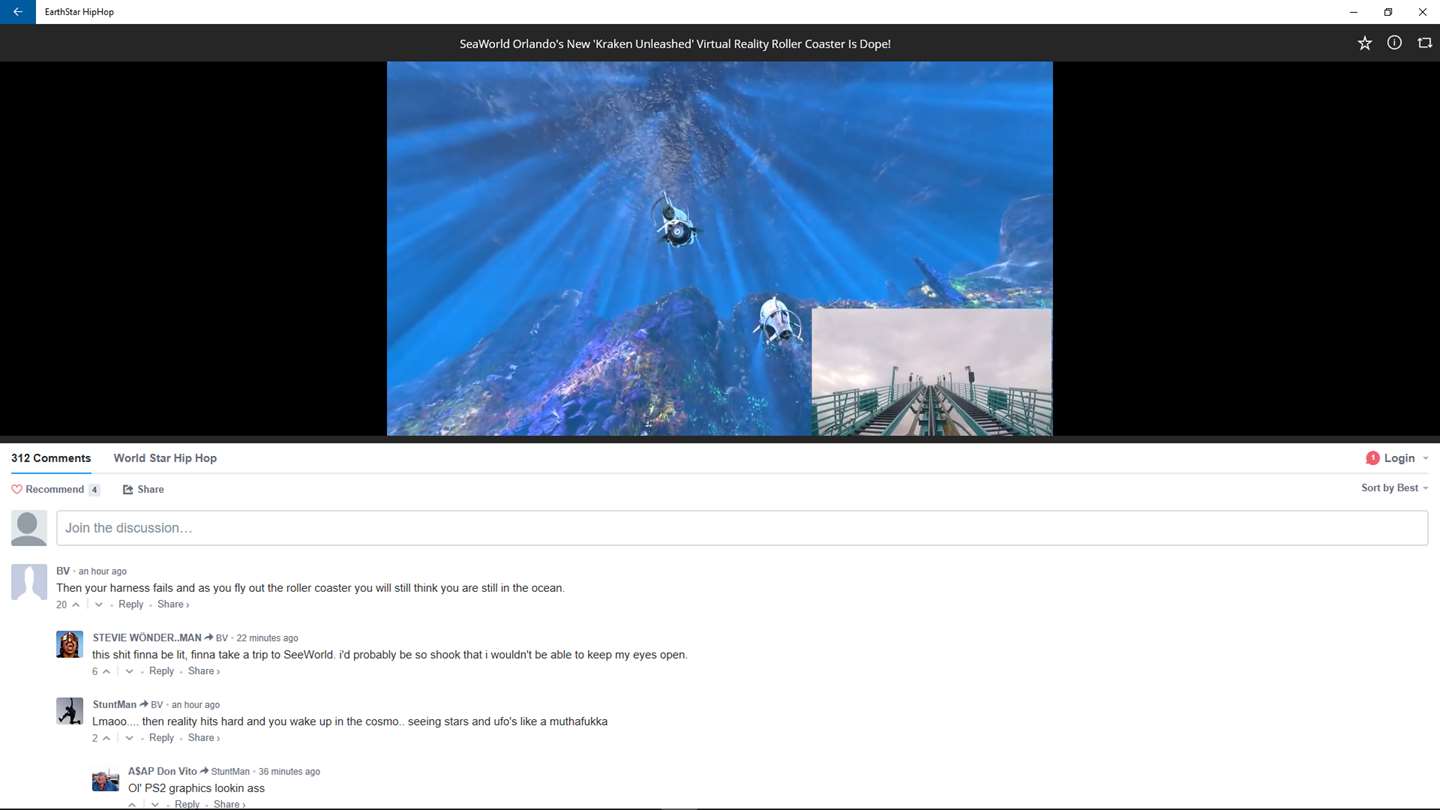This screenshot has height=810, width=1440.
Task: Open BV's profile name link
Action: pyautogui.click(x=63, y=571)
